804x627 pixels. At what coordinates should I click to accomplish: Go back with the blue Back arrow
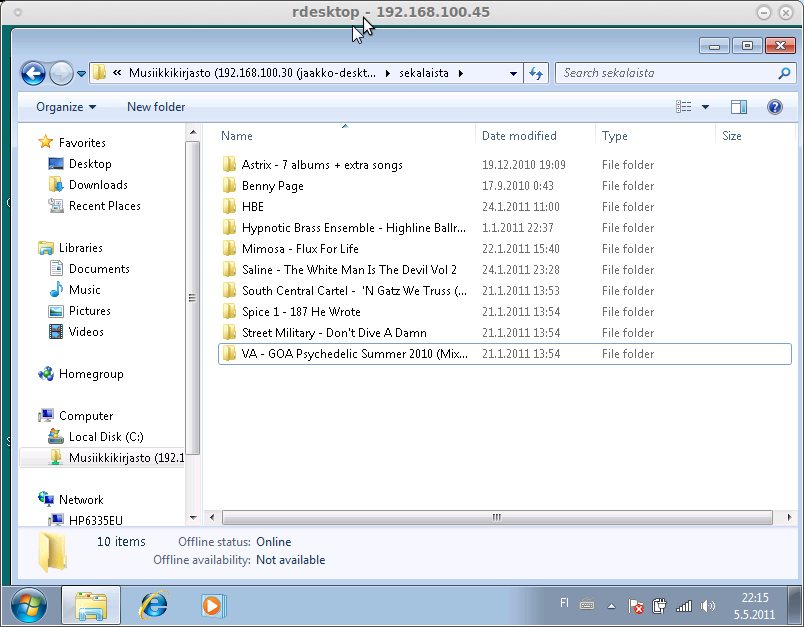tap(33, 74)
